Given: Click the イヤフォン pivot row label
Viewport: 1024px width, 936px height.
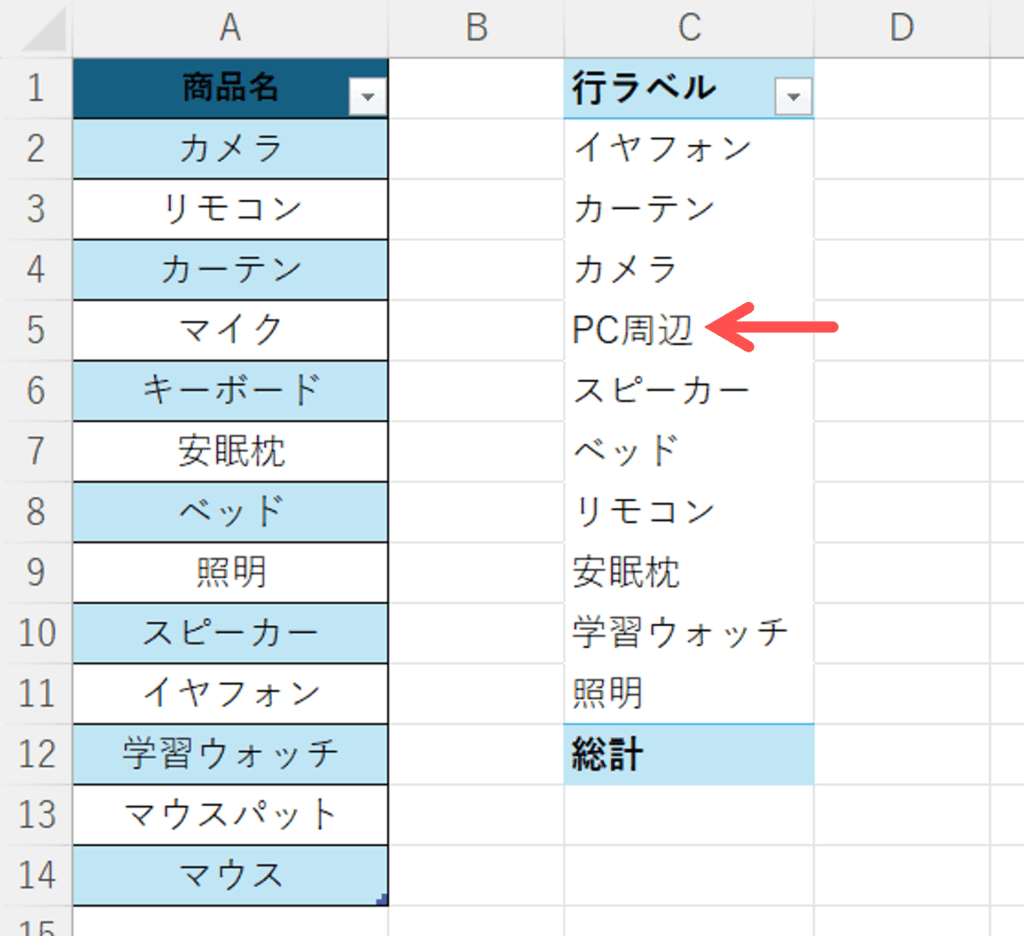Looking at the screenshot, I should (x=662, y=149).
